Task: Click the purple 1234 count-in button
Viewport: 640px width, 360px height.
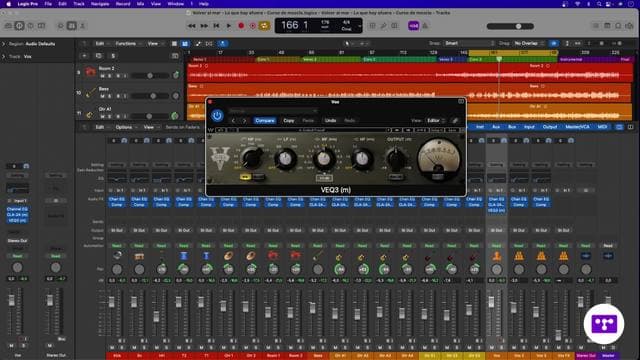Action: pos(413,26)
